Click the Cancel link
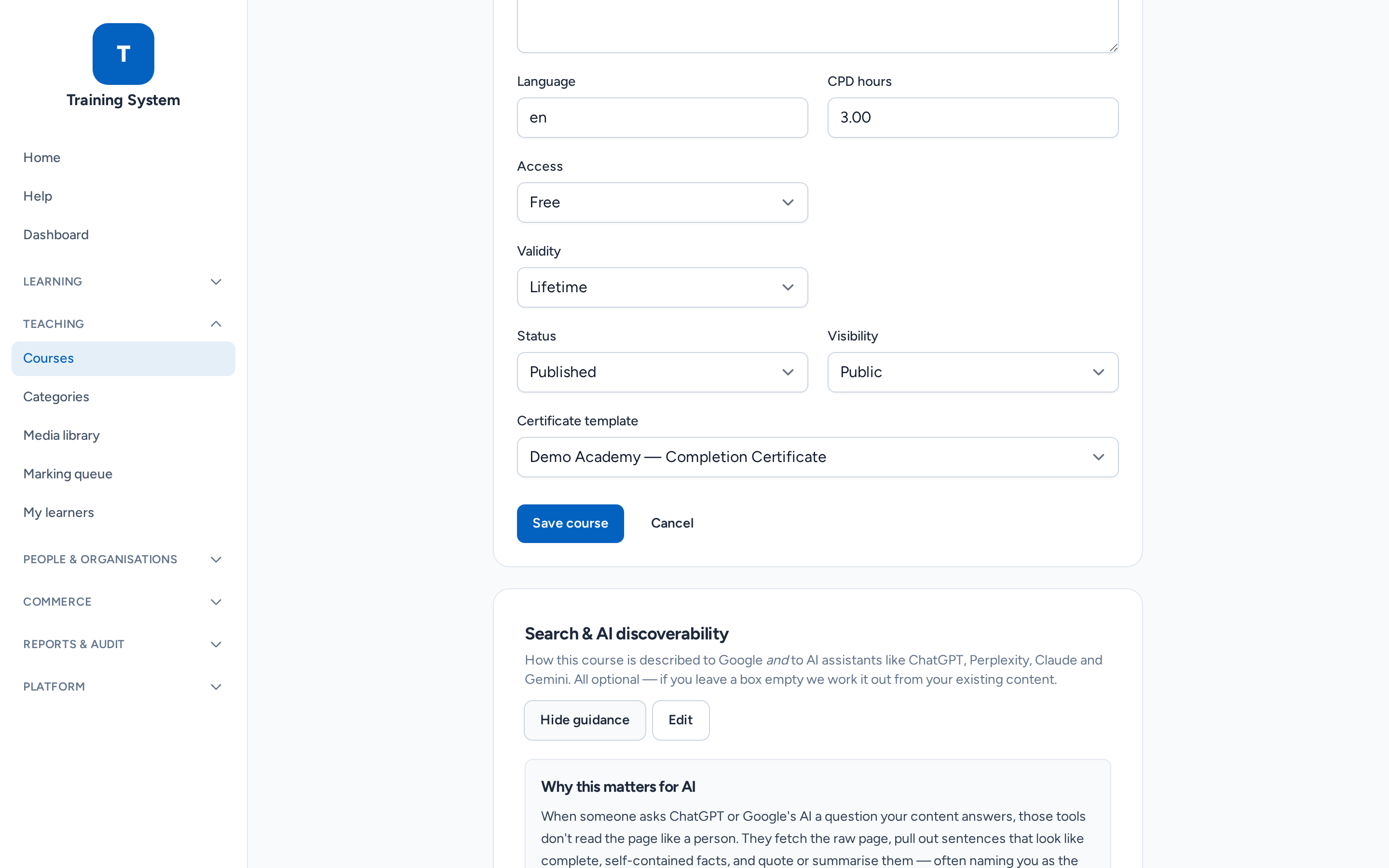The width and height of the screenshot is (1389, 868). tap(671, 524)
